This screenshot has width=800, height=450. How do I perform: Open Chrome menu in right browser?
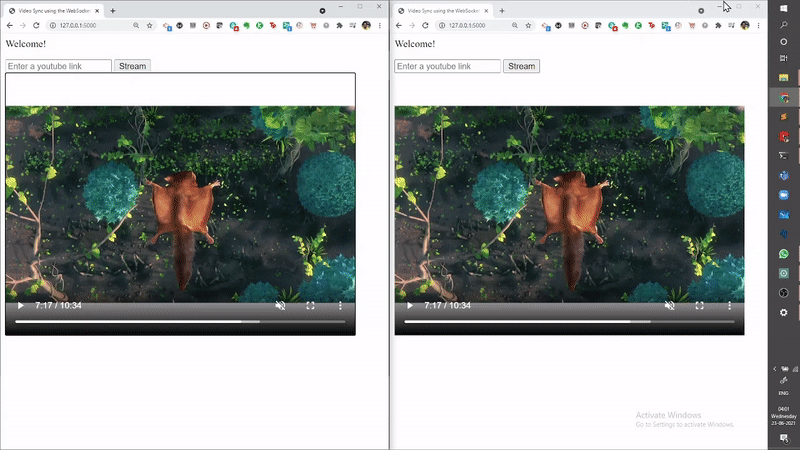tap(758, 26)
